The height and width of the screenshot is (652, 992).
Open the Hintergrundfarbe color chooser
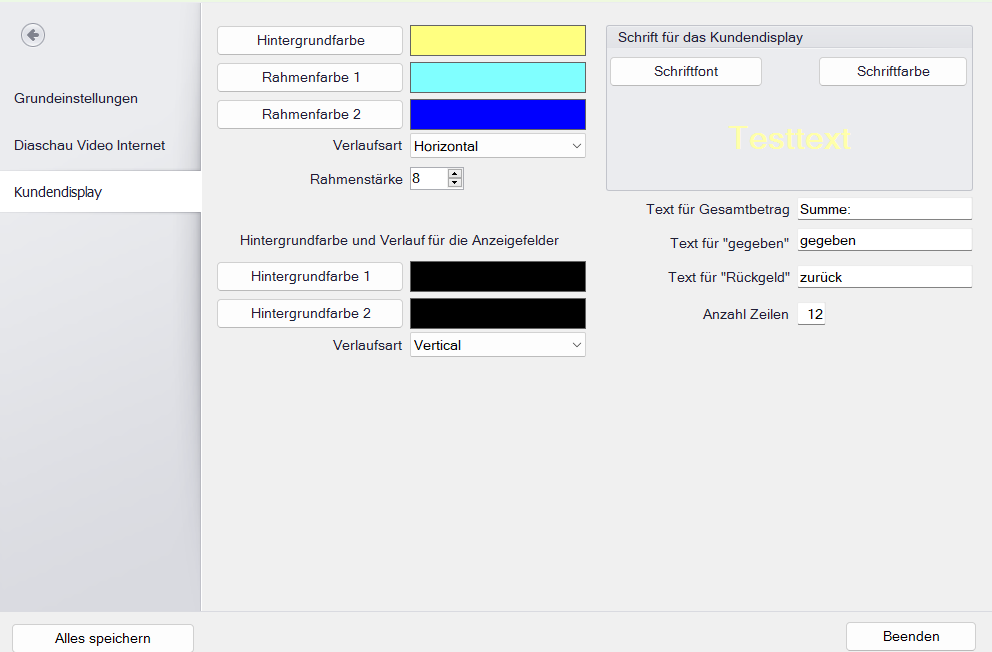309,40
